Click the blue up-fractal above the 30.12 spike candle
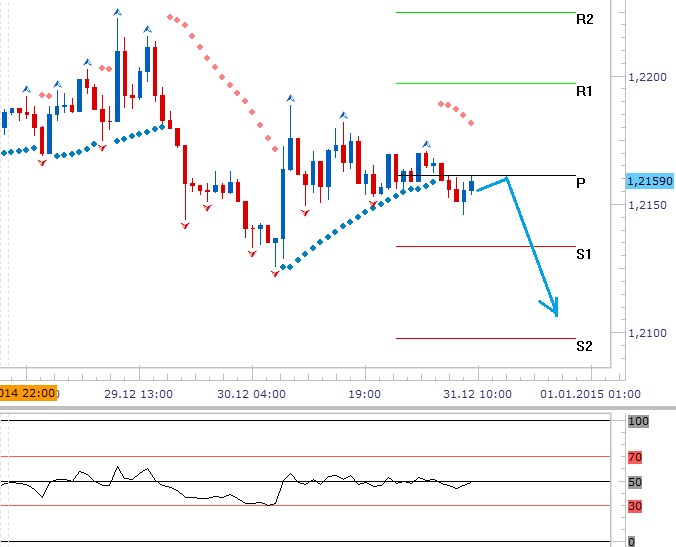Screen dimensions: 676x547 (291, 98)
